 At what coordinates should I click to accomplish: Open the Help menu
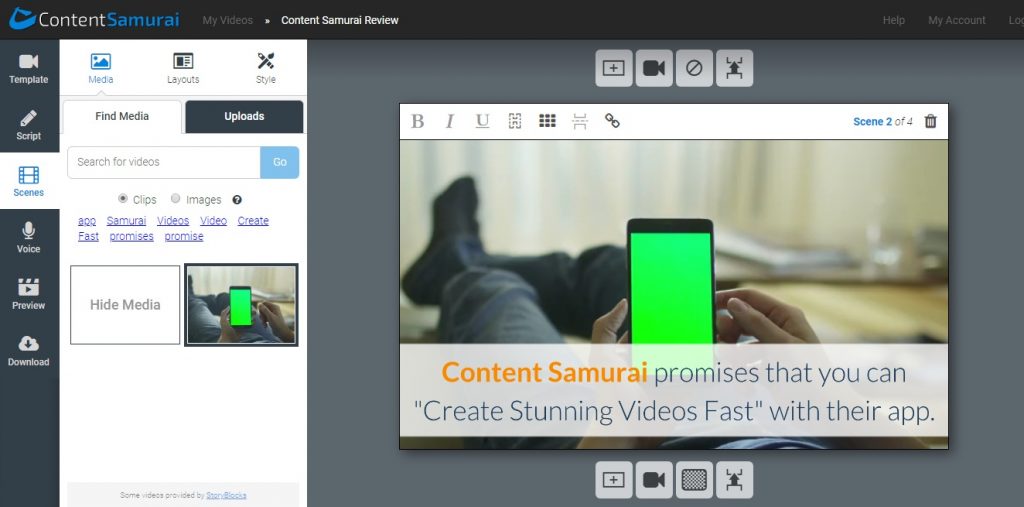click(894, 20)
